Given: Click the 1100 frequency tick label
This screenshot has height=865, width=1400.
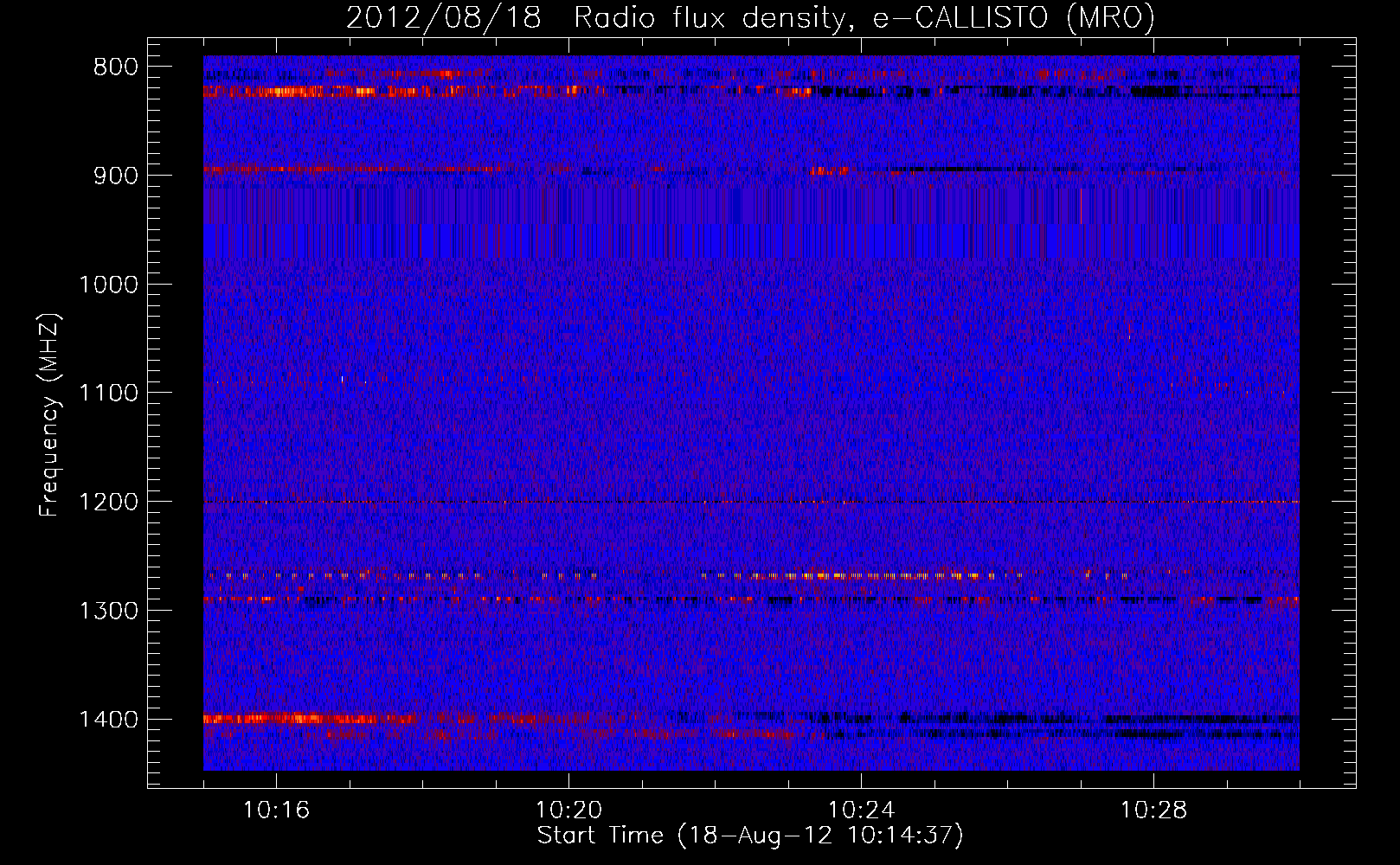Looking at the screenshot, I should click(108, 393).
